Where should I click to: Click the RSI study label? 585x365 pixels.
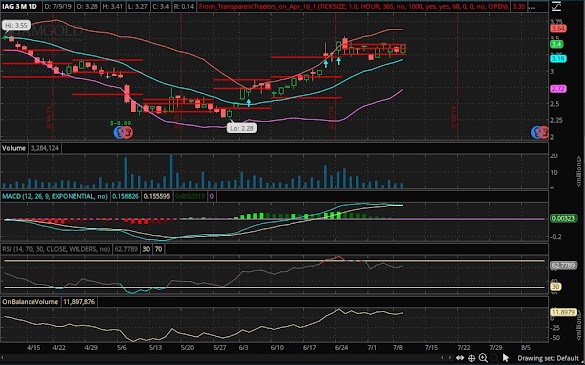click(x=56, y=249)
